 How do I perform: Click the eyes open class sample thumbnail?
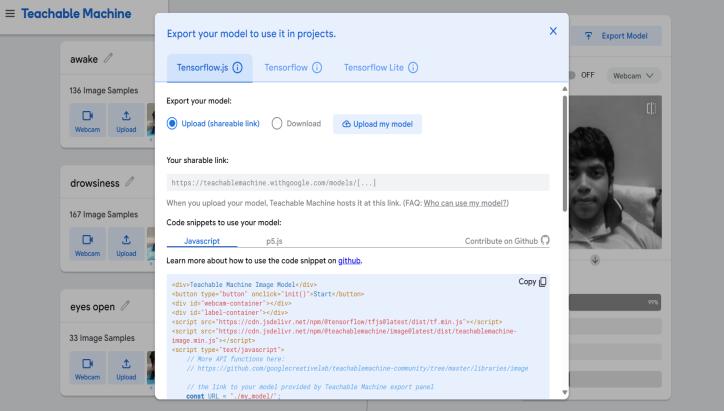tap(151, 368)
